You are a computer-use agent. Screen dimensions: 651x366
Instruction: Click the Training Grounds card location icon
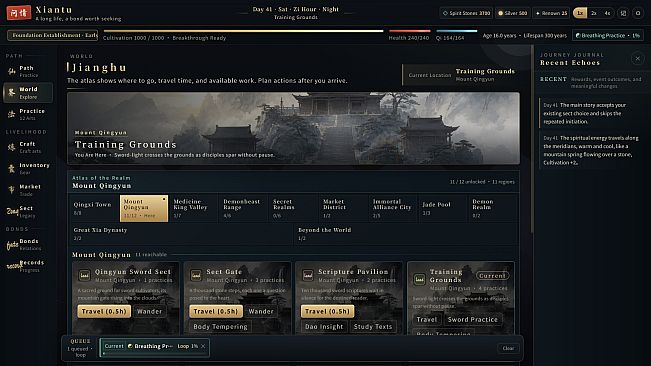[419, 279]
